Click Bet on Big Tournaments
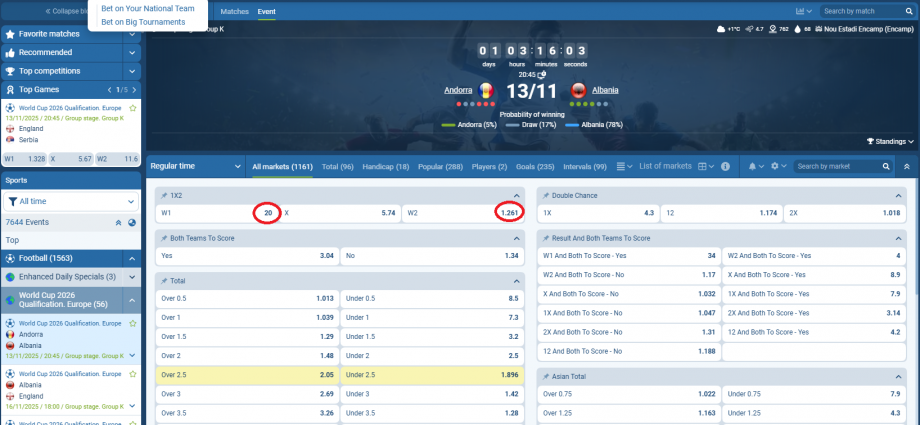This screenshot has height=425, width=920. [143, 22]
